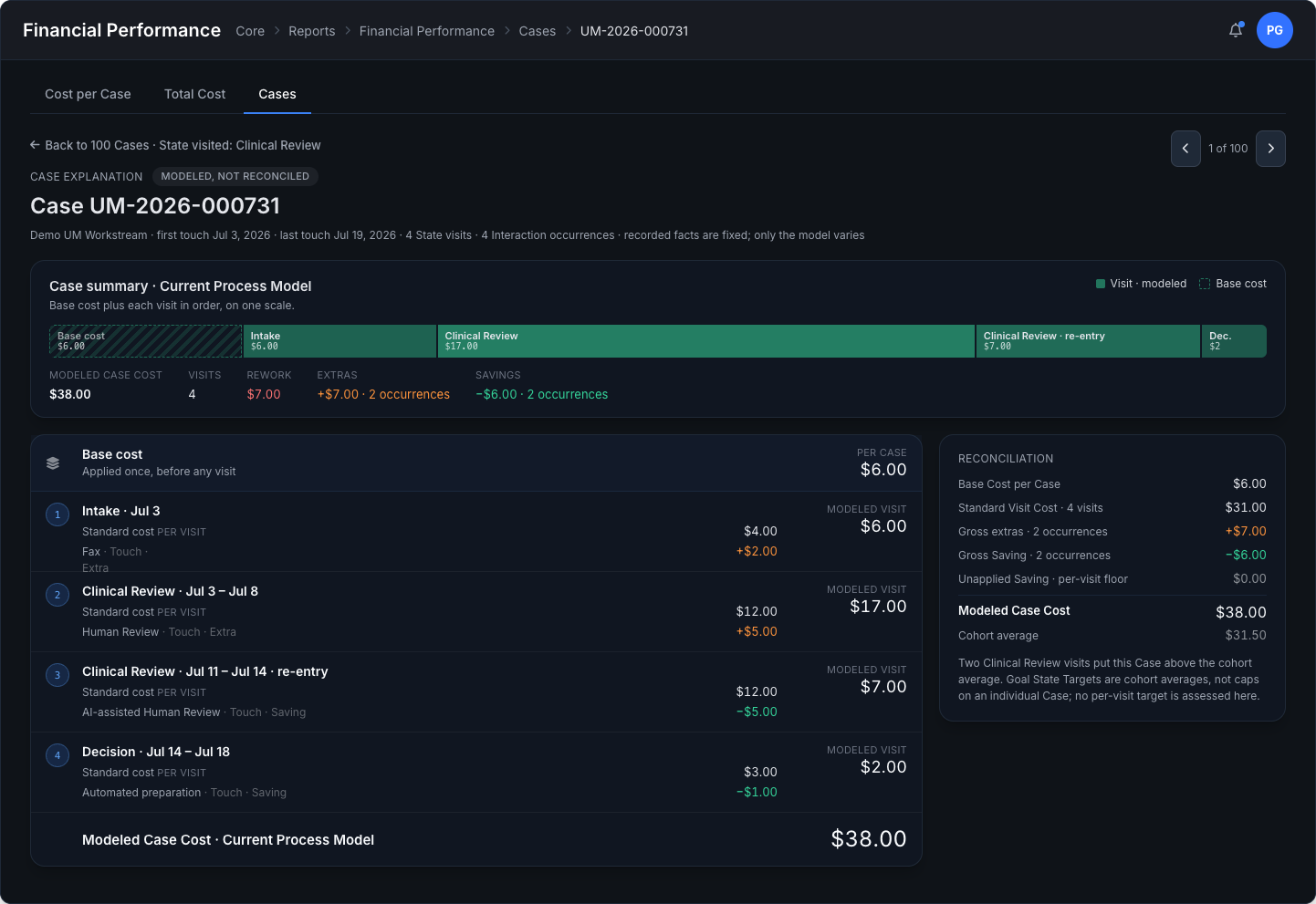Click the Base cost segment in the bar
Viewport: 1316px width, 904px height.
tap(145, 341)
